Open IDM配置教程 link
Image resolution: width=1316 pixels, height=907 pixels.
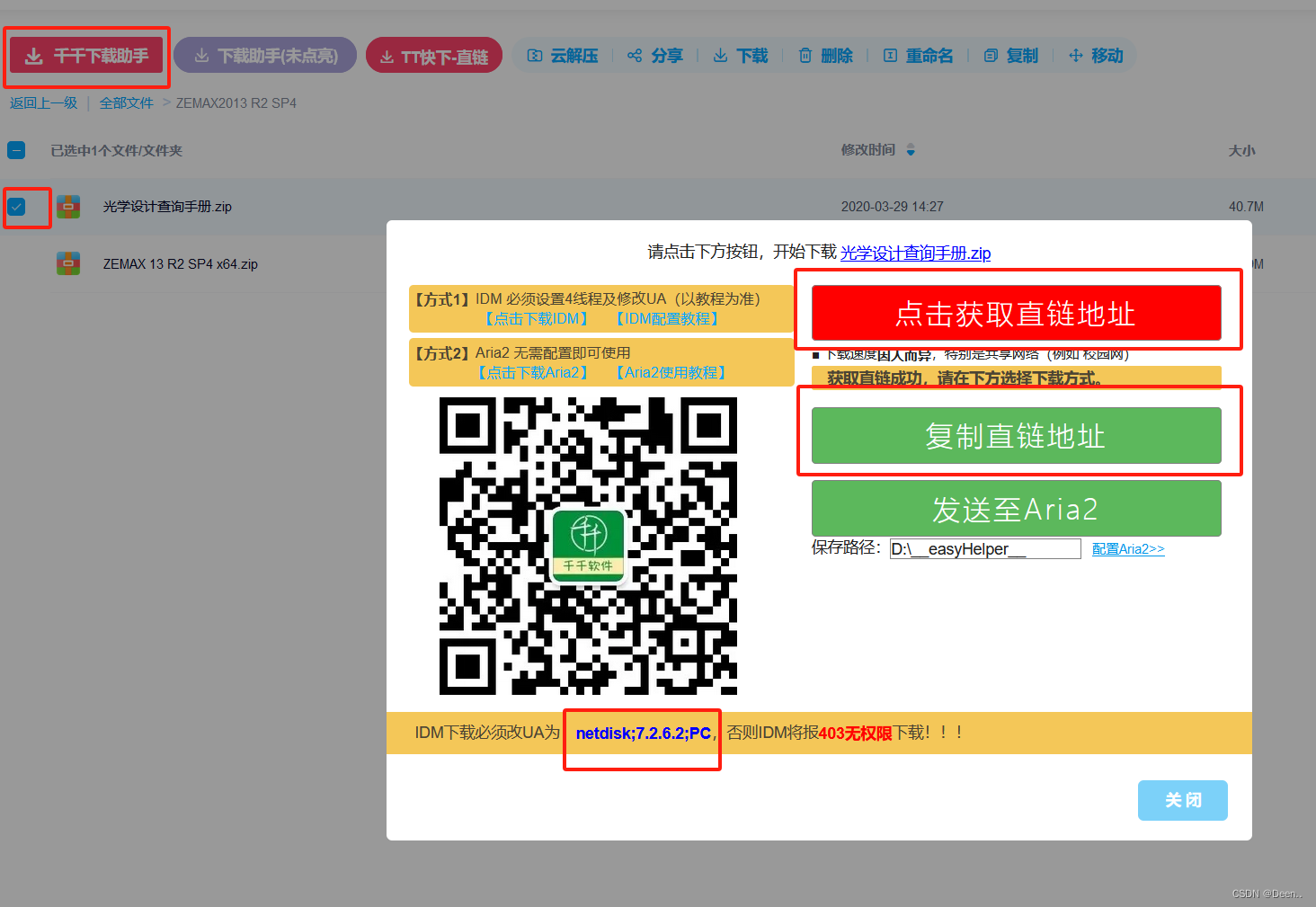point(667,319)
